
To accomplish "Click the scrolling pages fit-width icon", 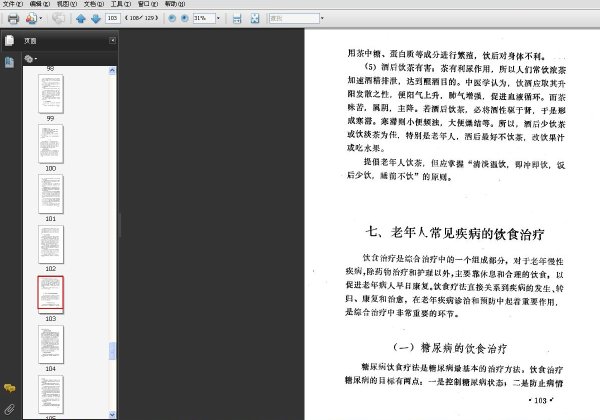I will click(237, 18).
